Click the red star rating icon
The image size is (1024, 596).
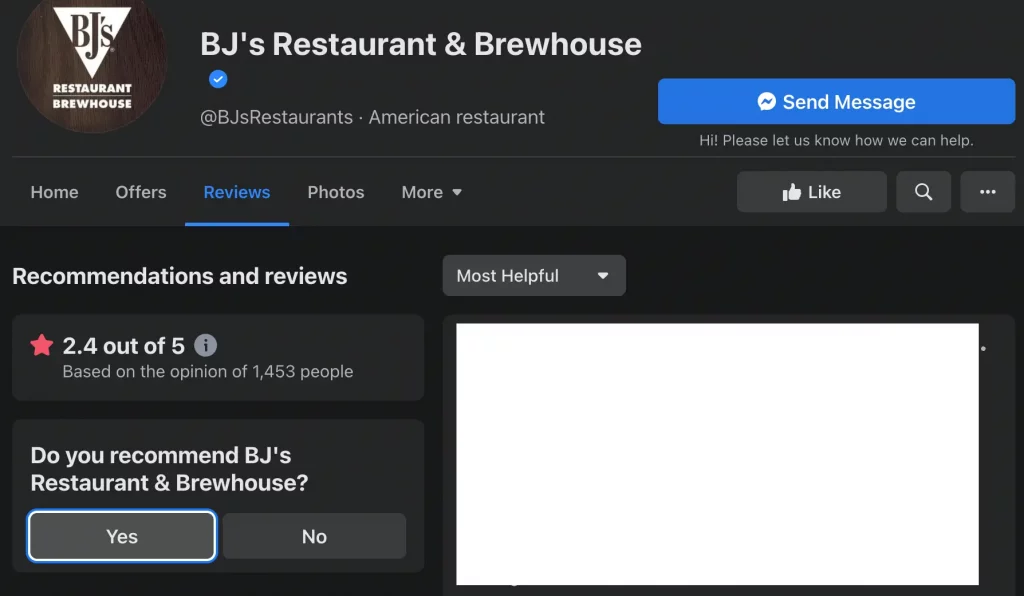(42, 345)
